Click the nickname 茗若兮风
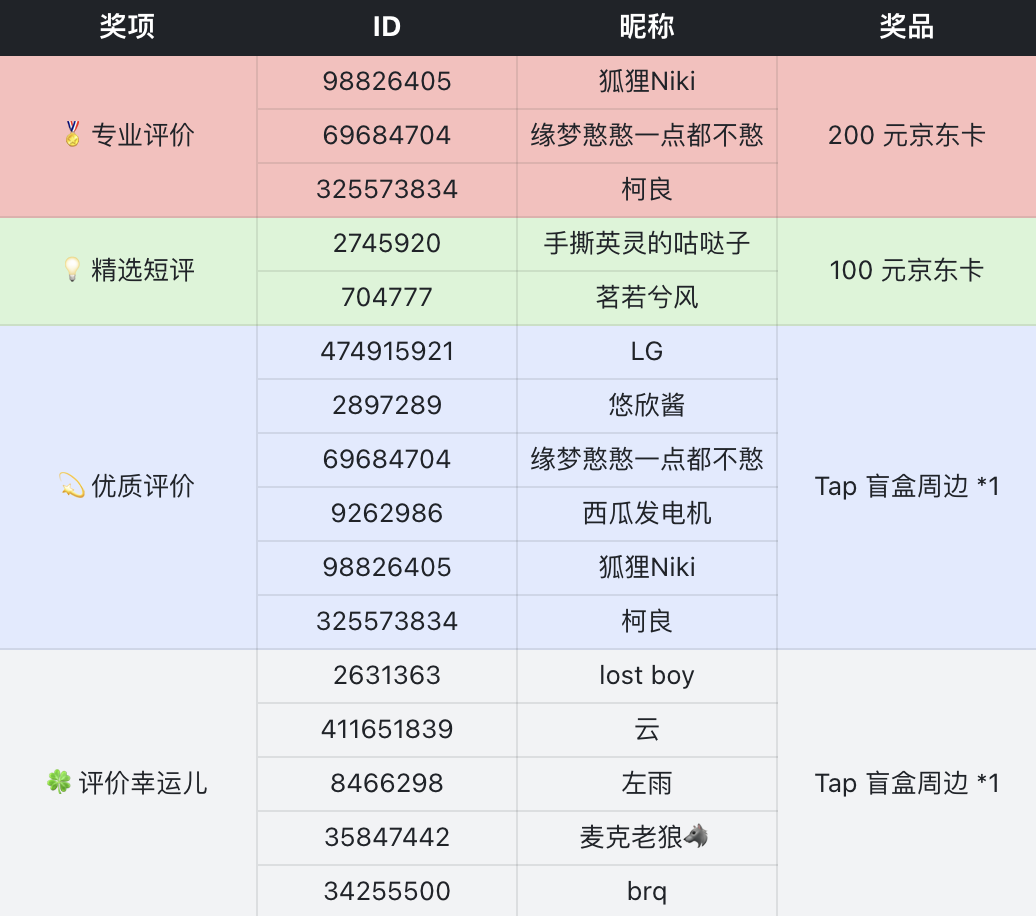The height and width of the screenshot is (916, 1036). pyautogui.click(x=646, y=297)
